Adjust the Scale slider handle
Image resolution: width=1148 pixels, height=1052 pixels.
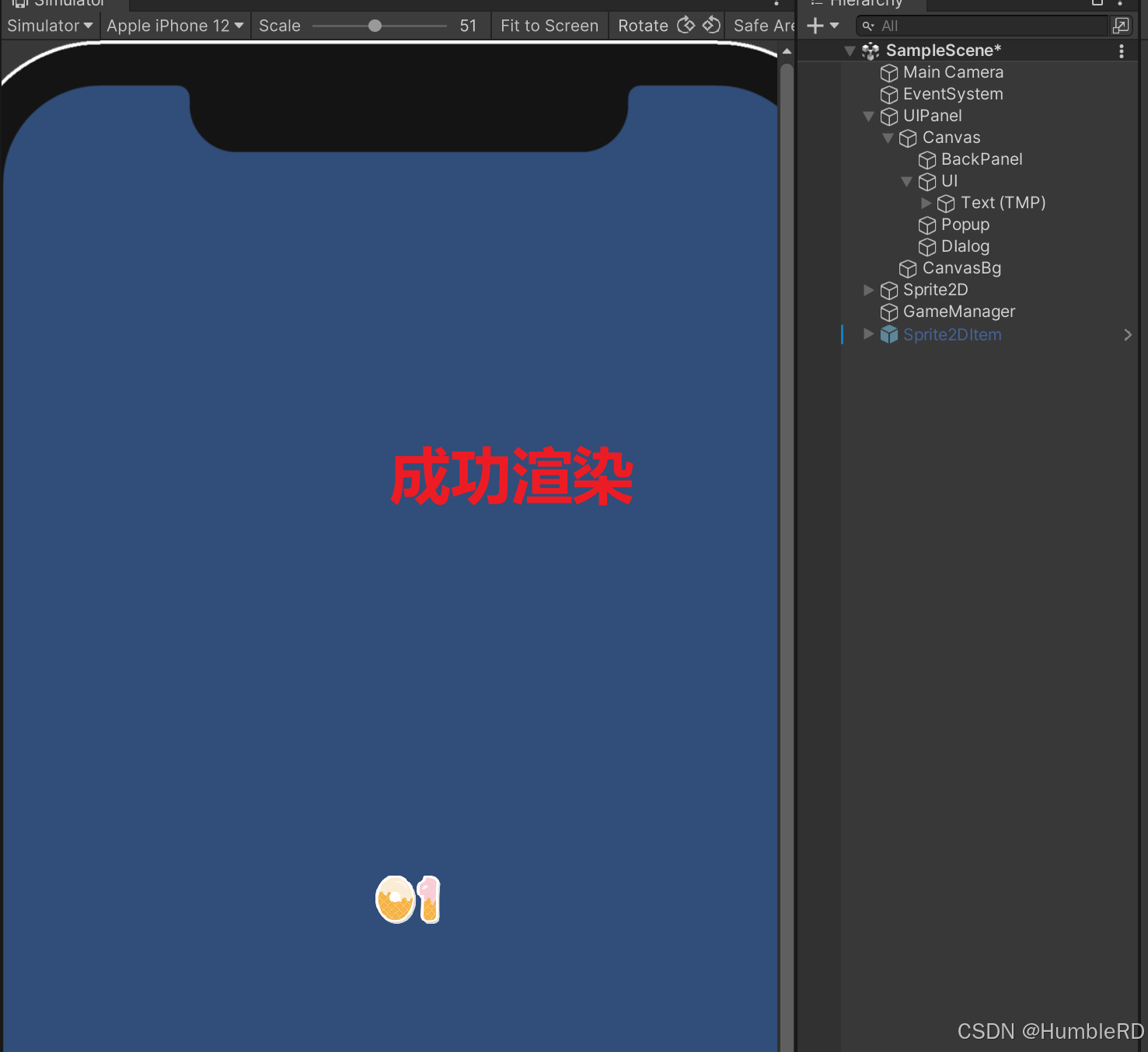click(375, 26)
